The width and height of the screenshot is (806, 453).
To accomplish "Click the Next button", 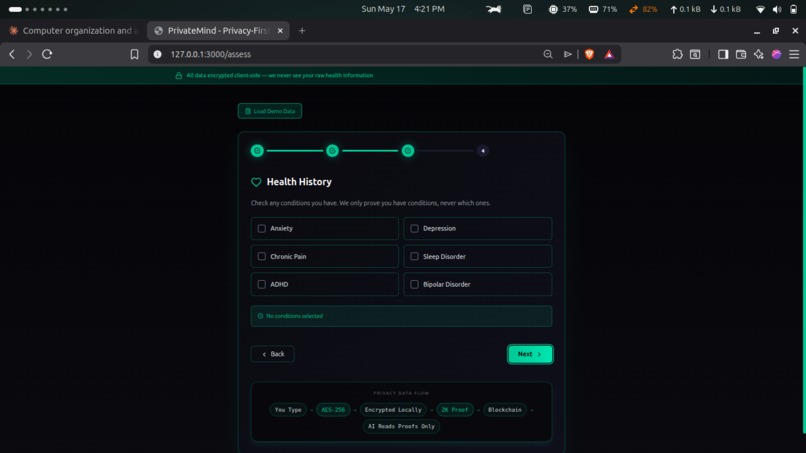I will [530, 354].
